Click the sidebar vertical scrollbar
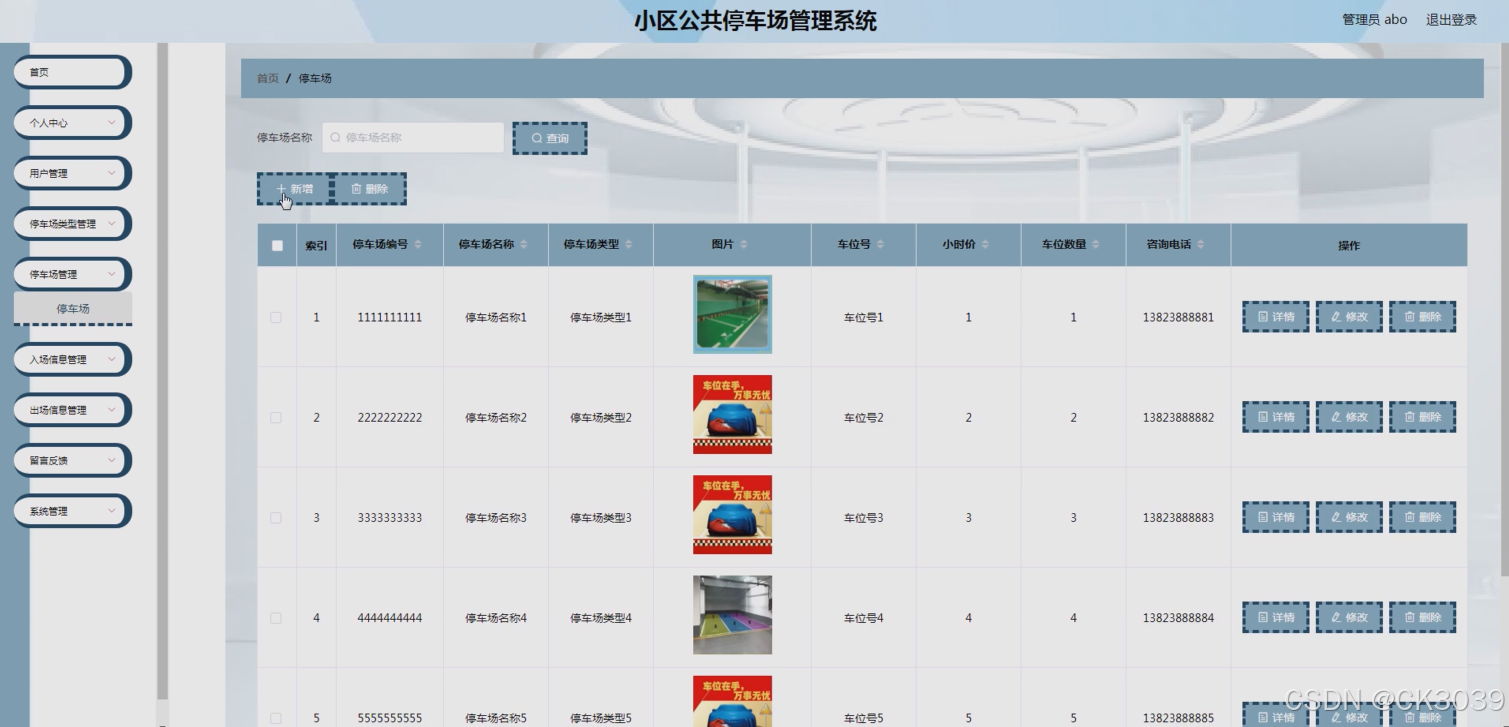 point(162,370)
